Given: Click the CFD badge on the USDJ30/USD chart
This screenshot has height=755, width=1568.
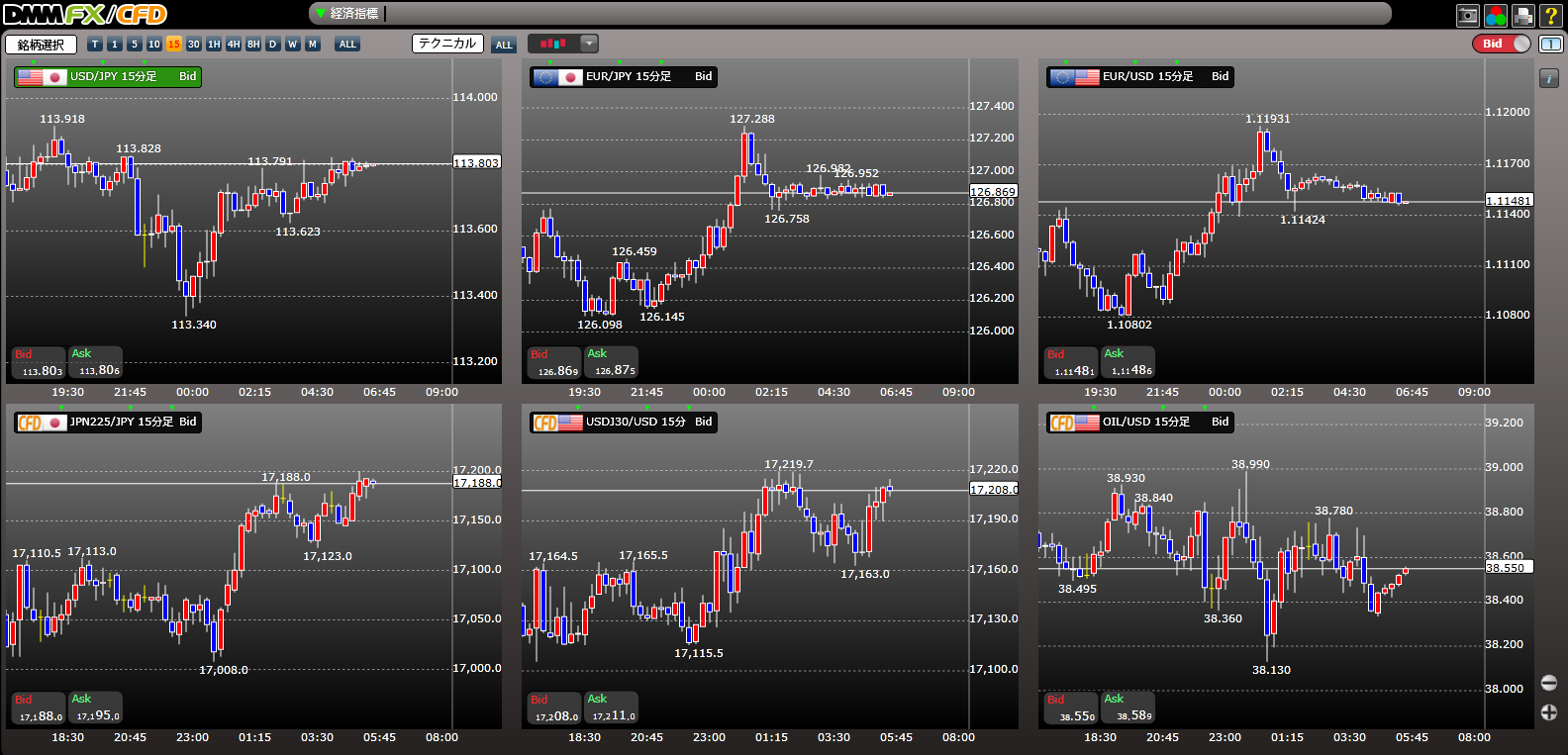Looking at the screenshot, I should click(545, 423).
